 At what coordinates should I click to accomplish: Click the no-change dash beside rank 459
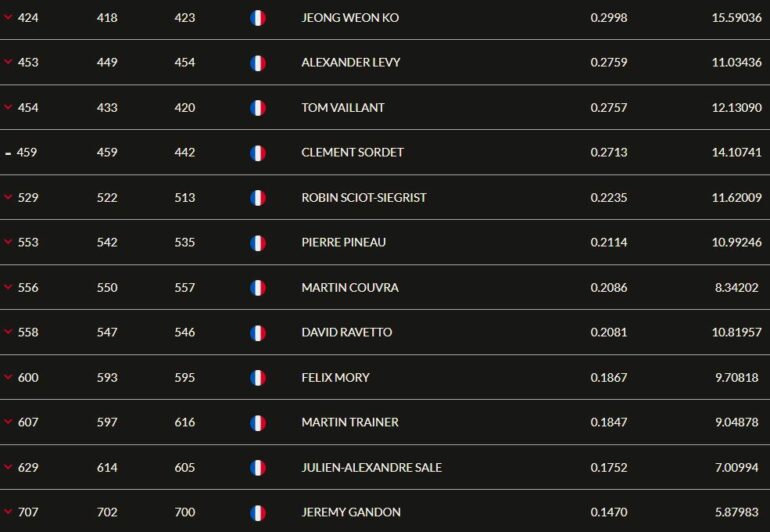click(8, 153)
